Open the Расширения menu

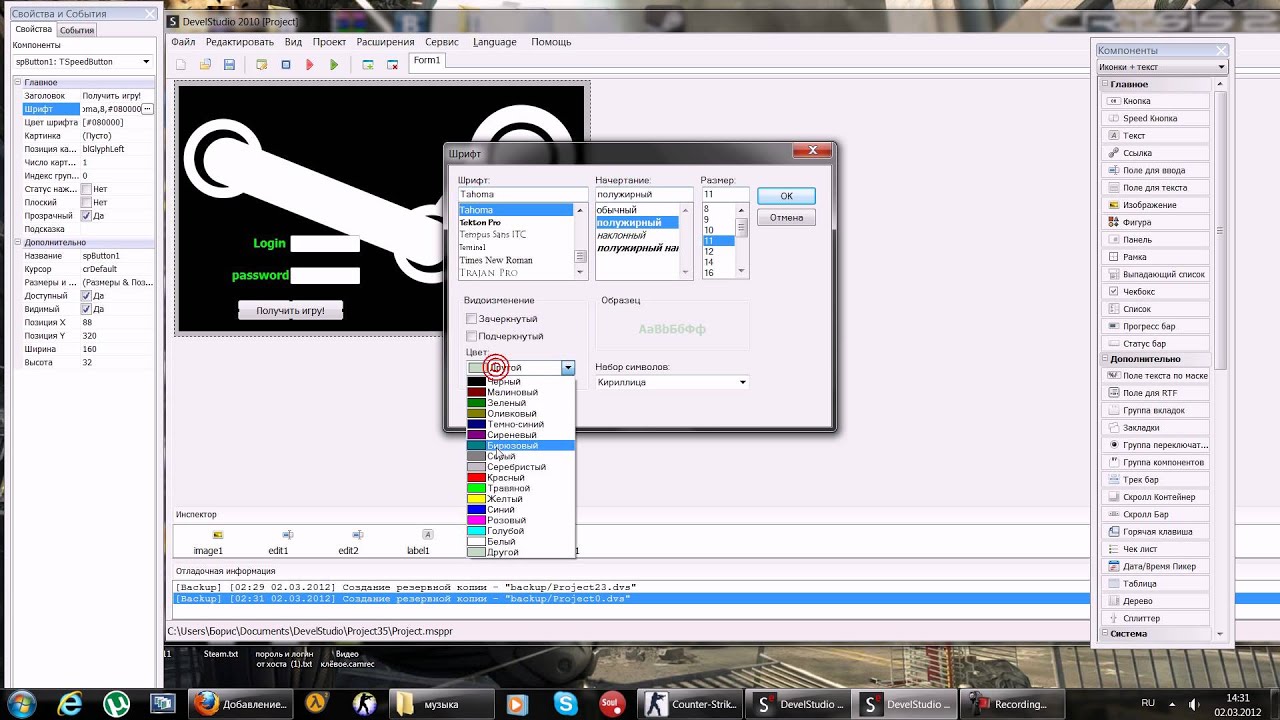coord(385,42)
